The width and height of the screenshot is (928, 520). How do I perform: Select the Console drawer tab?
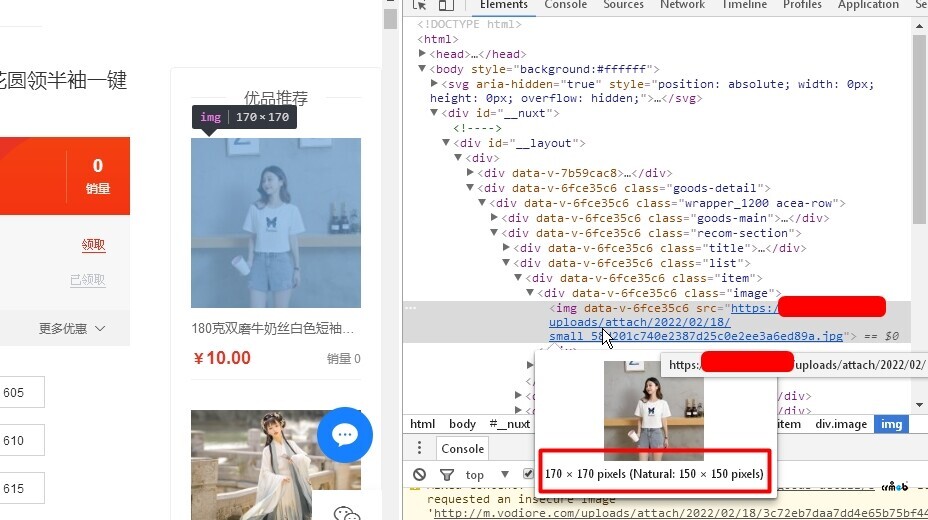462,448
